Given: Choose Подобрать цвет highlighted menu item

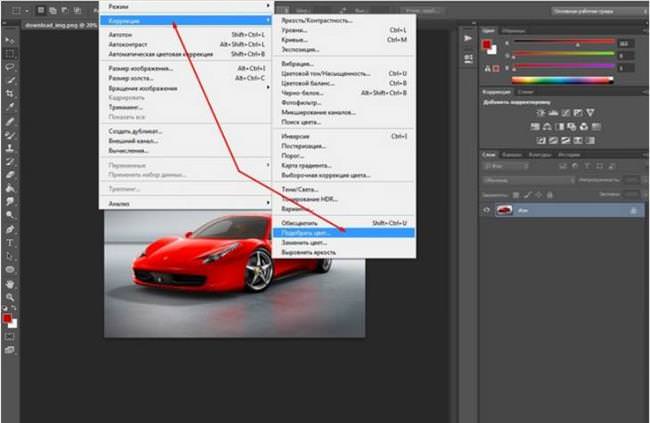Looking at the screenshot, I should (344, 233).
